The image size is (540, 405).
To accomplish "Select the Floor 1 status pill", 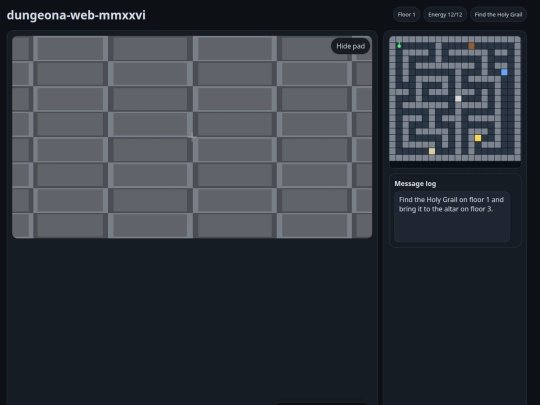I will click(x=406, y=15).
